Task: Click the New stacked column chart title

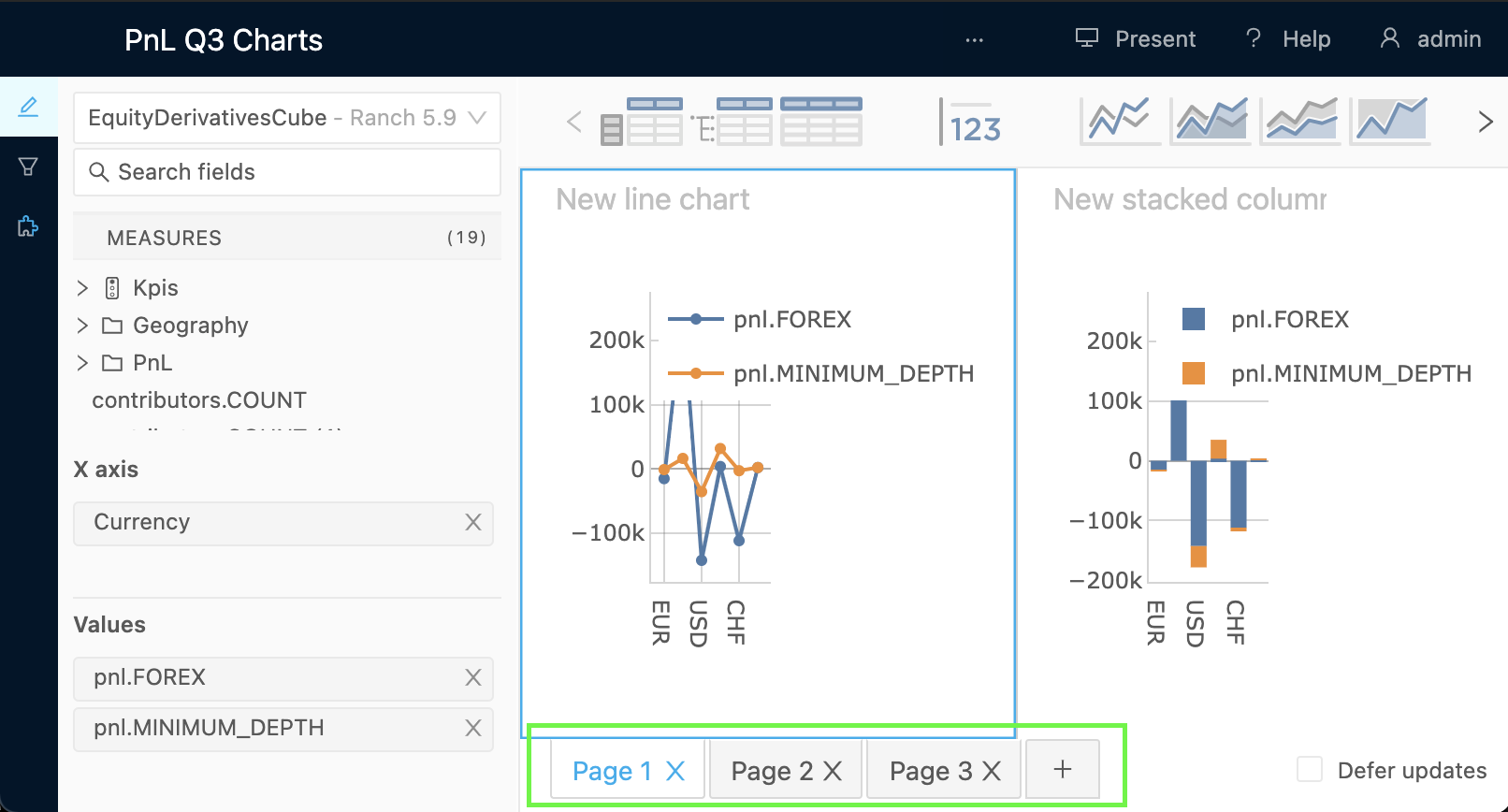Action: click(x=1190, y=199)
